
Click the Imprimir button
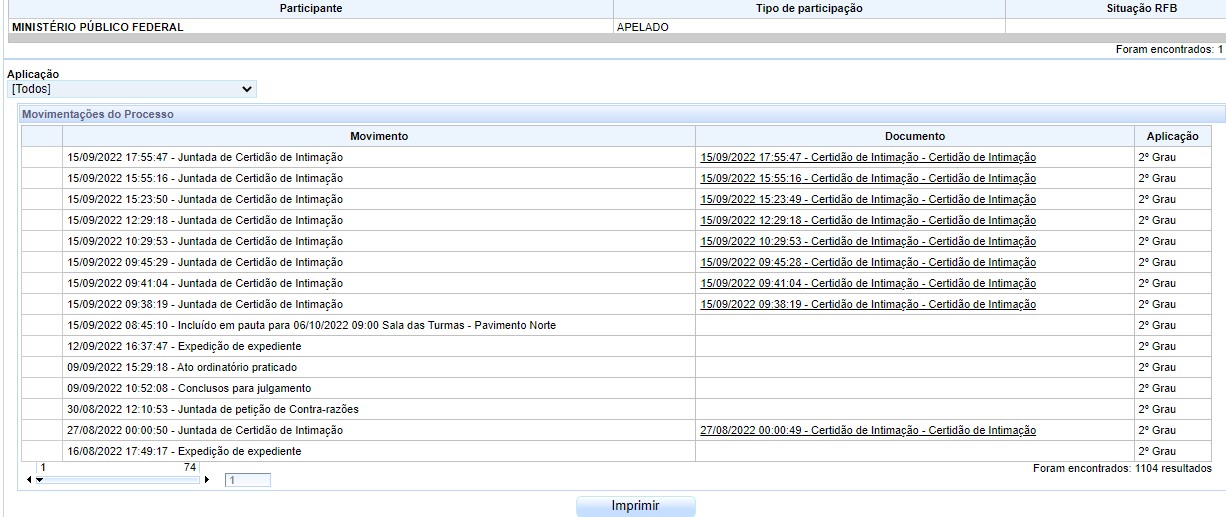pos(635,506)
